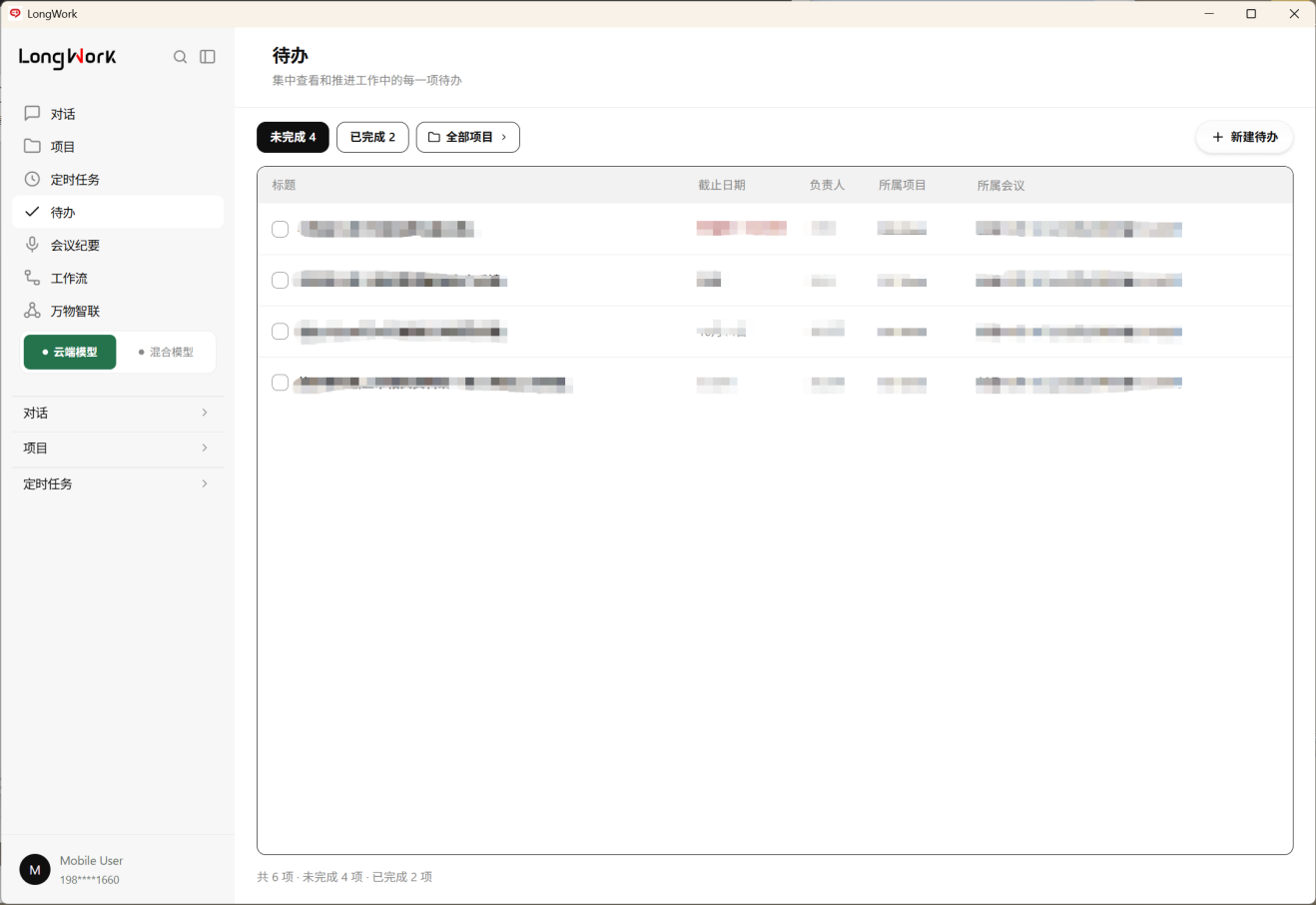Show the 未完成 4 tab
The width and height of the screenshot is (1316, 905).
(x=293, y=137)
